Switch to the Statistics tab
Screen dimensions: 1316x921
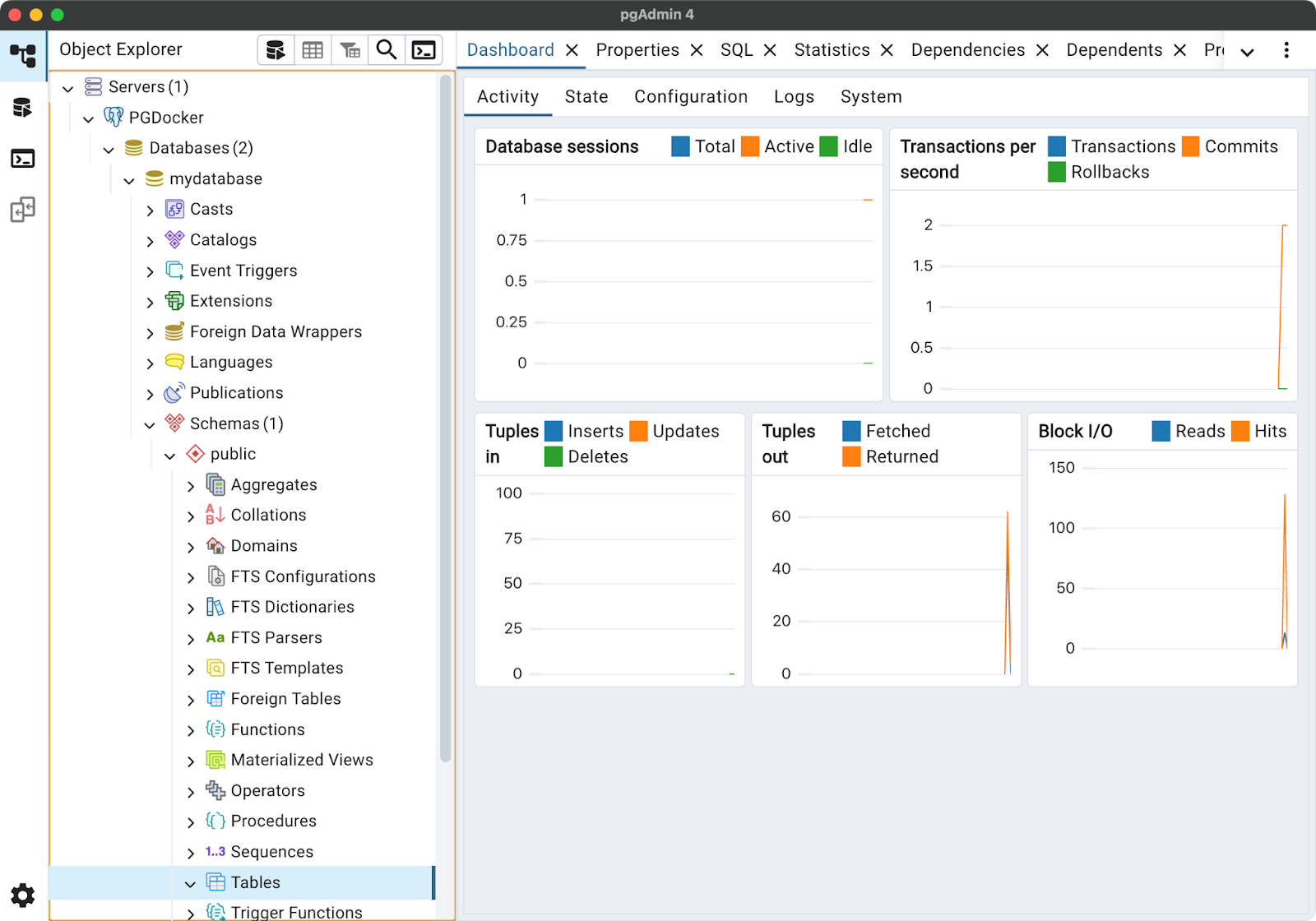pos(832,50)
